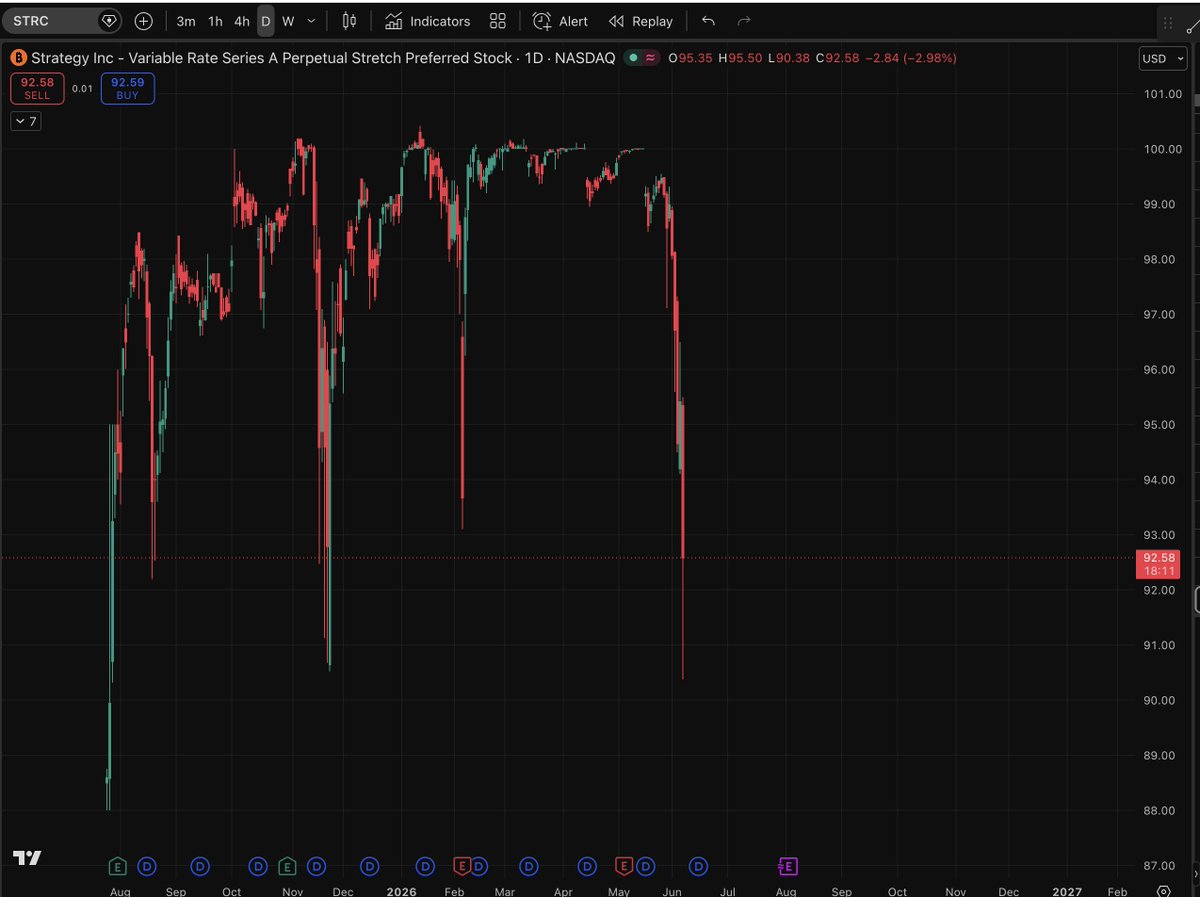Grab the toolbar drag handle dots
The height and width of the screenshot is (897, 1200).
(x=1168, y=21)
